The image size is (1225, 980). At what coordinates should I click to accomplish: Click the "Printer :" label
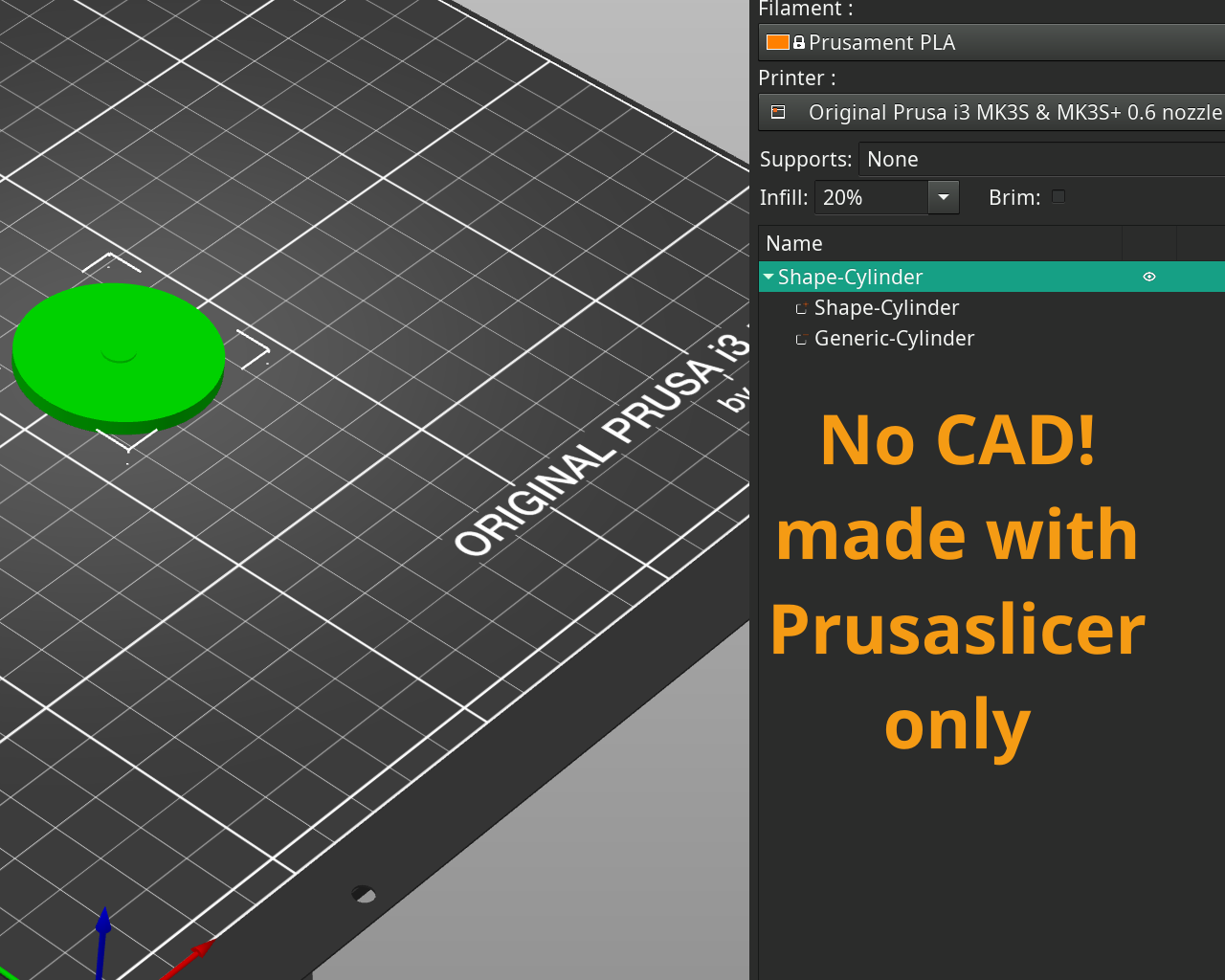pos(797,78)
